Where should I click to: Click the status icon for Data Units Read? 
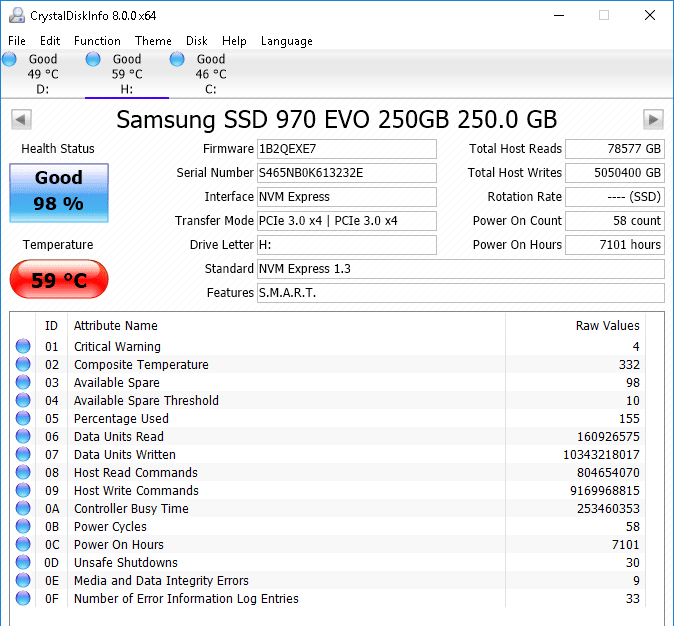(23, 436)
